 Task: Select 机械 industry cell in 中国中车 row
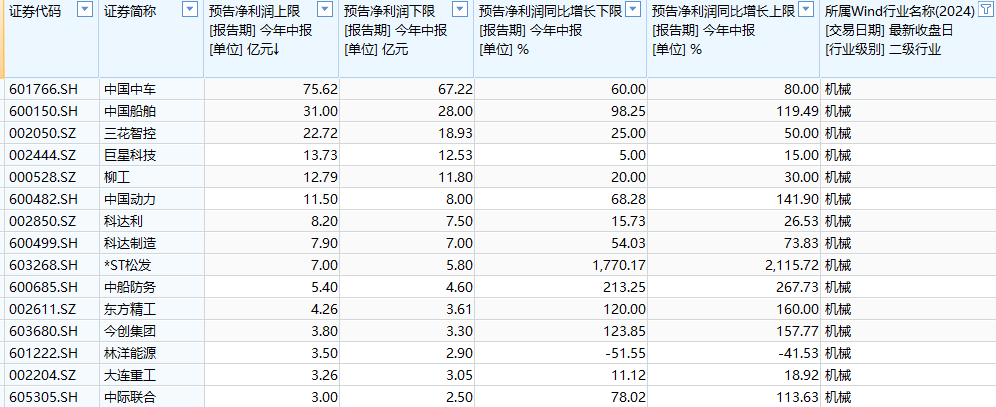click(x=838, y=89)
